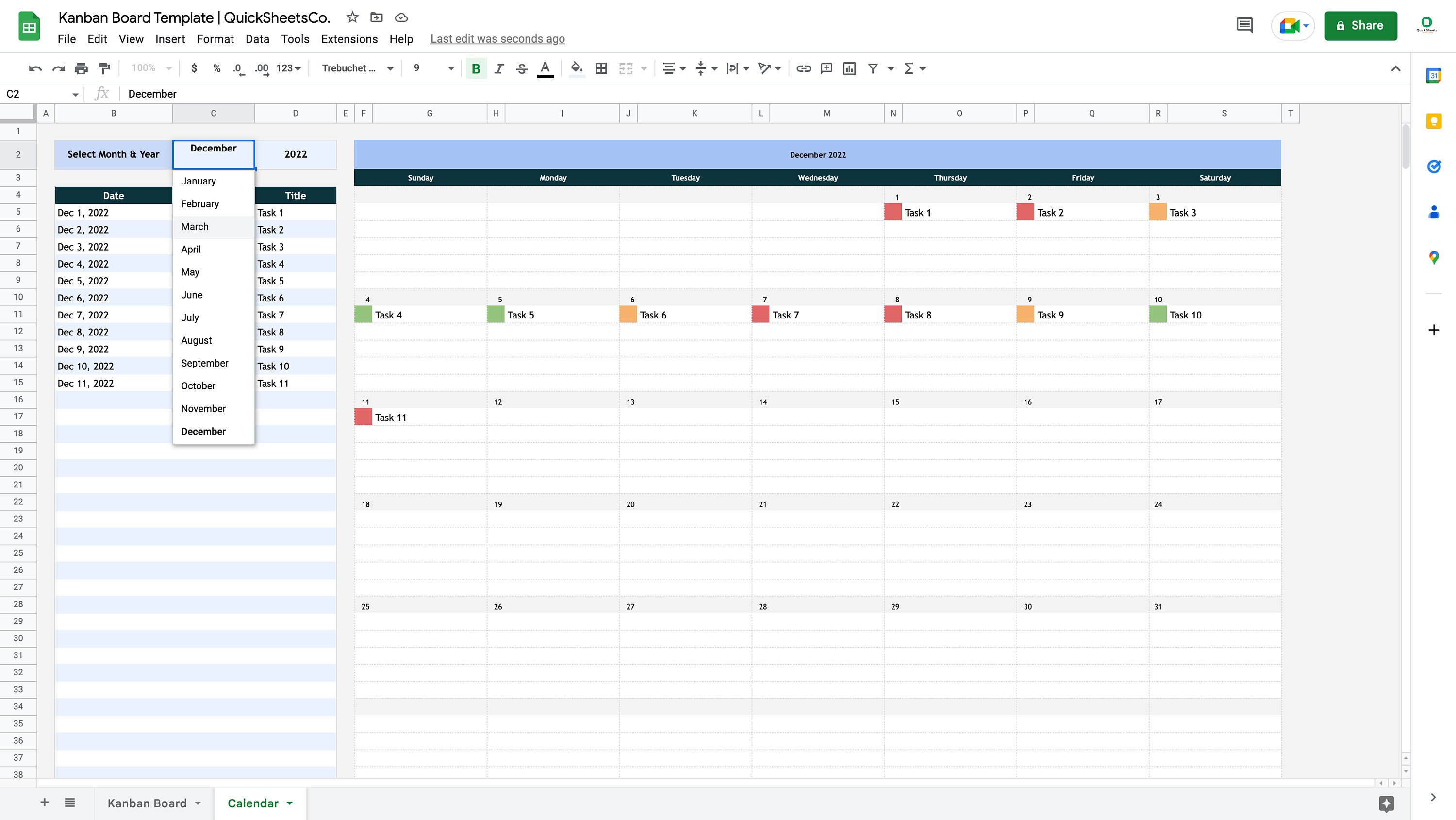Enable strikethrough formatting
This screenshot has height=820, width=1456.
click(x=522, y=68)
